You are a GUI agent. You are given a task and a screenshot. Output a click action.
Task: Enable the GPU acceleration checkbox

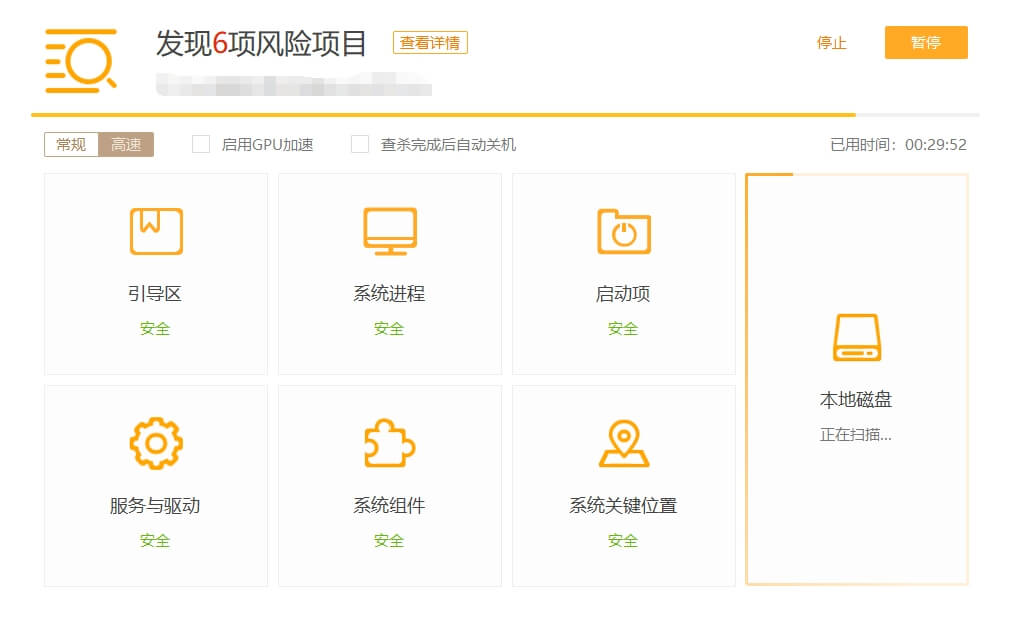pos(201,144)
